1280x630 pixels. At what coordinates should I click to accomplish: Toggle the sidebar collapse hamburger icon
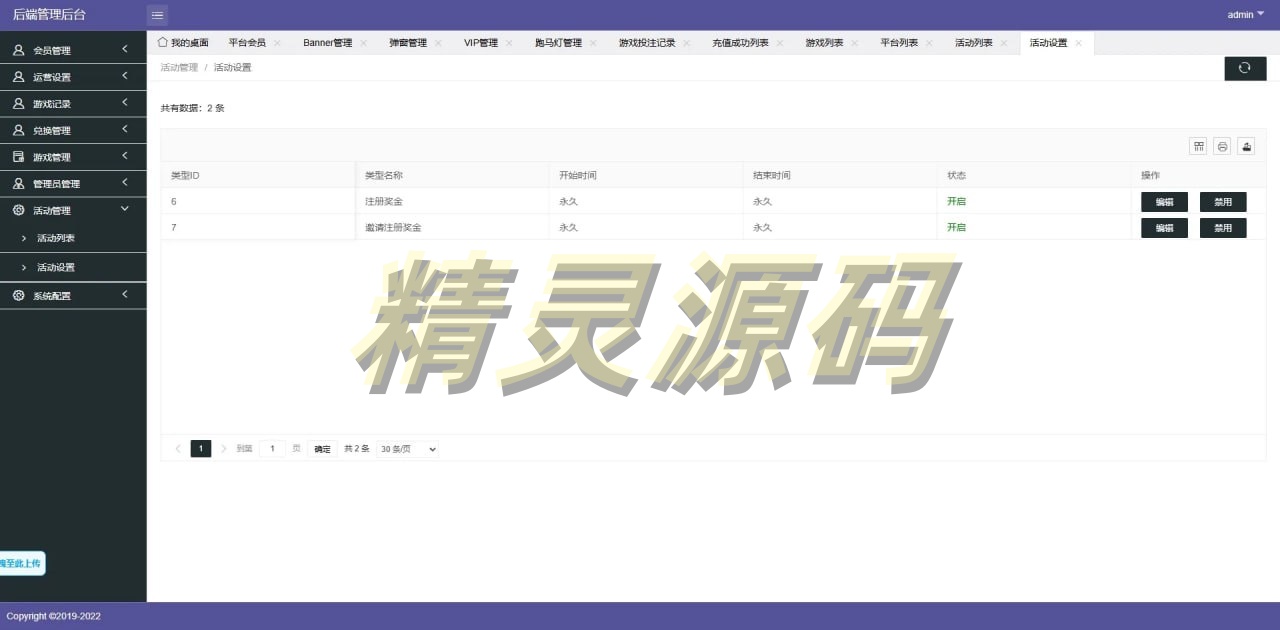tap(157, 15)
